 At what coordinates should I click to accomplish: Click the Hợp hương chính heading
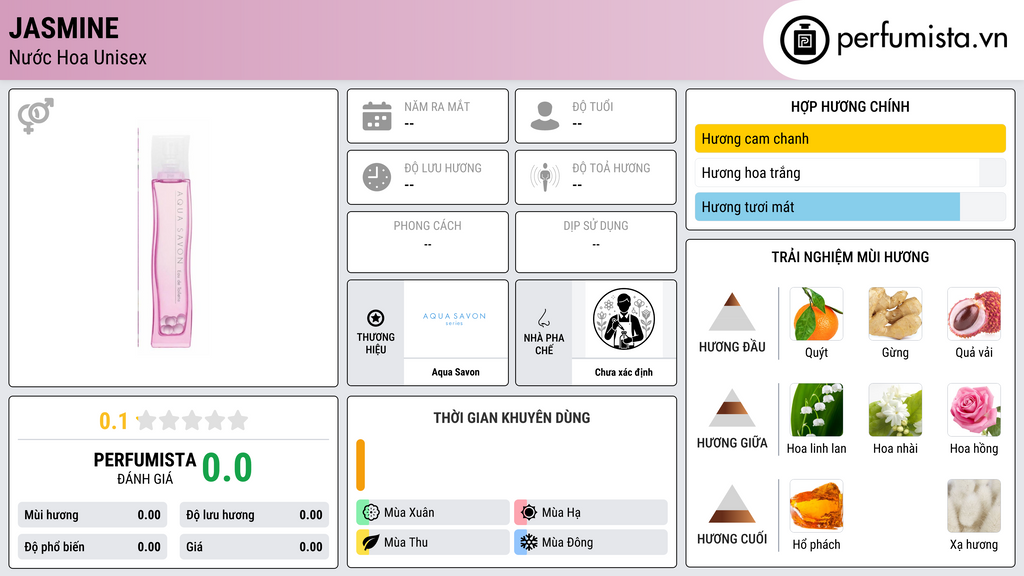coord(850,106)
